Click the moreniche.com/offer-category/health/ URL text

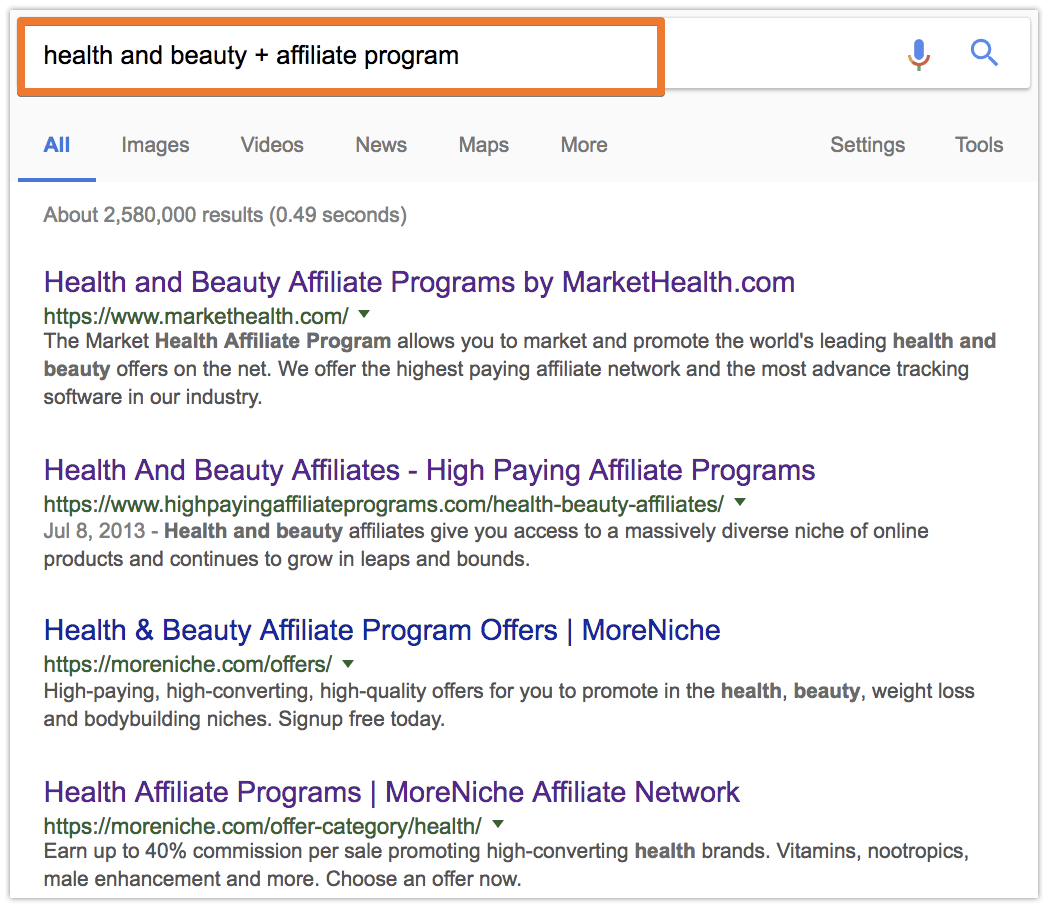[263, 826]
